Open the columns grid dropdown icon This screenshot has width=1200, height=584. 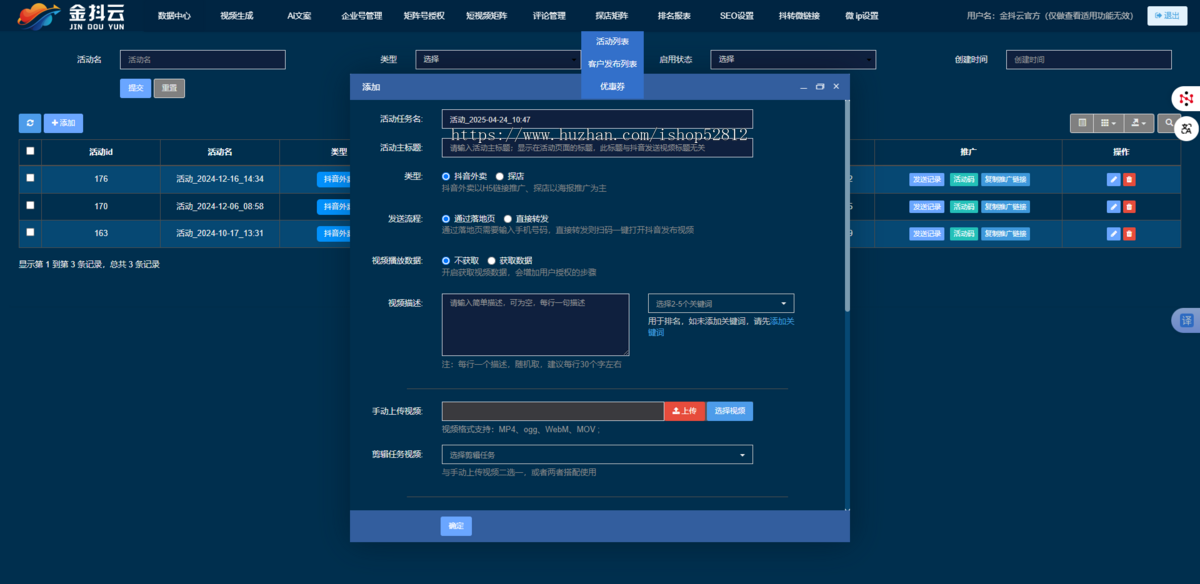click(x=1108, y=123)
